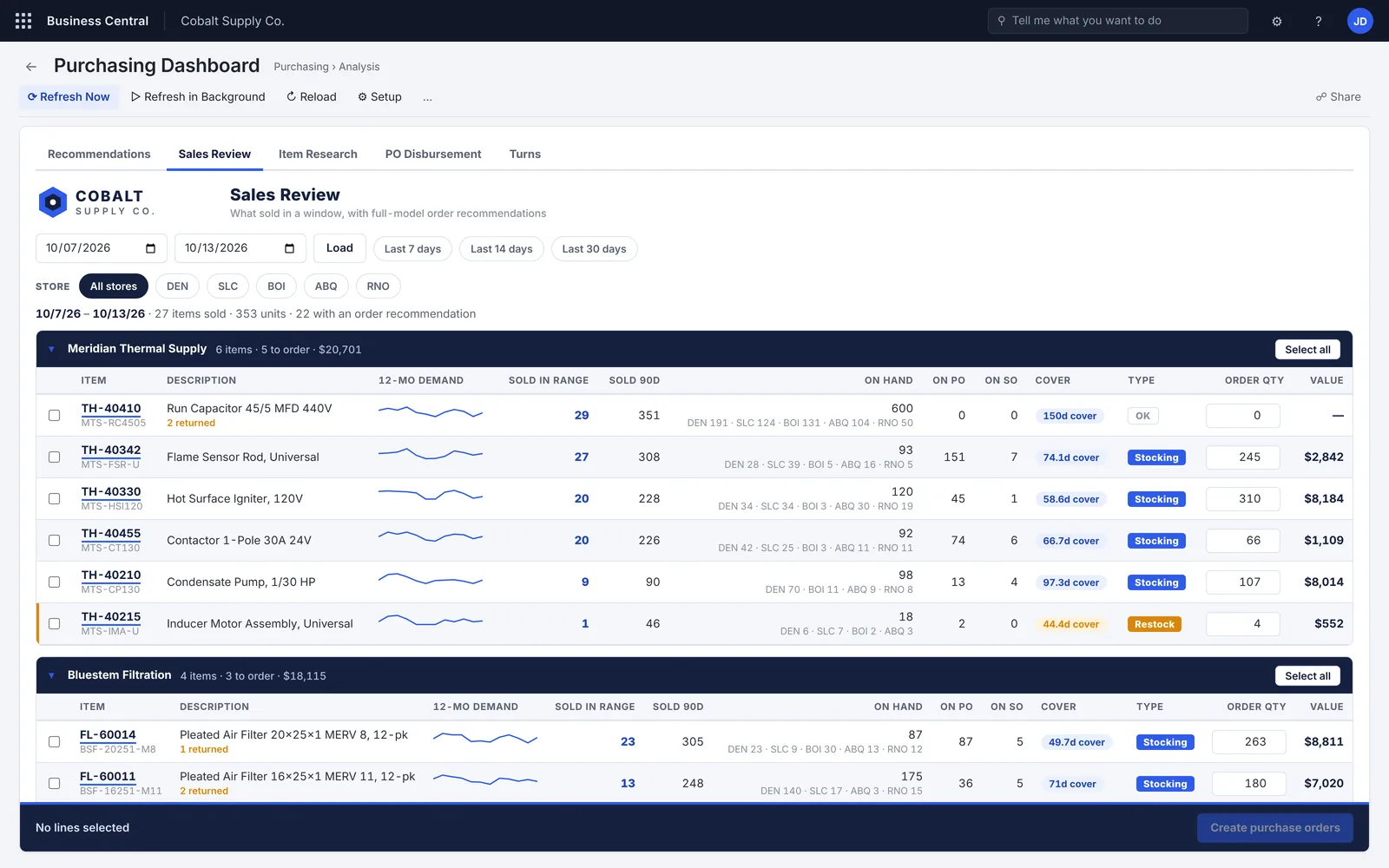The image size is (1389, 868).
Task: Check the TH-40330 Hot Surface Igniter row
Action: 54,499
